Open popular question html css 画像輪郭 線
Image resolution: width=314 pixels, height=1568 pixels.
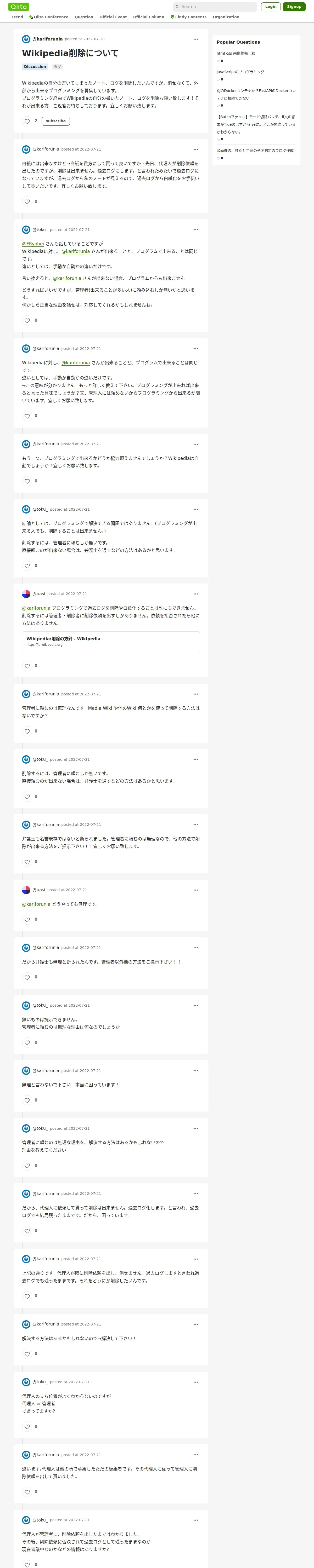[x=236, y=54]
